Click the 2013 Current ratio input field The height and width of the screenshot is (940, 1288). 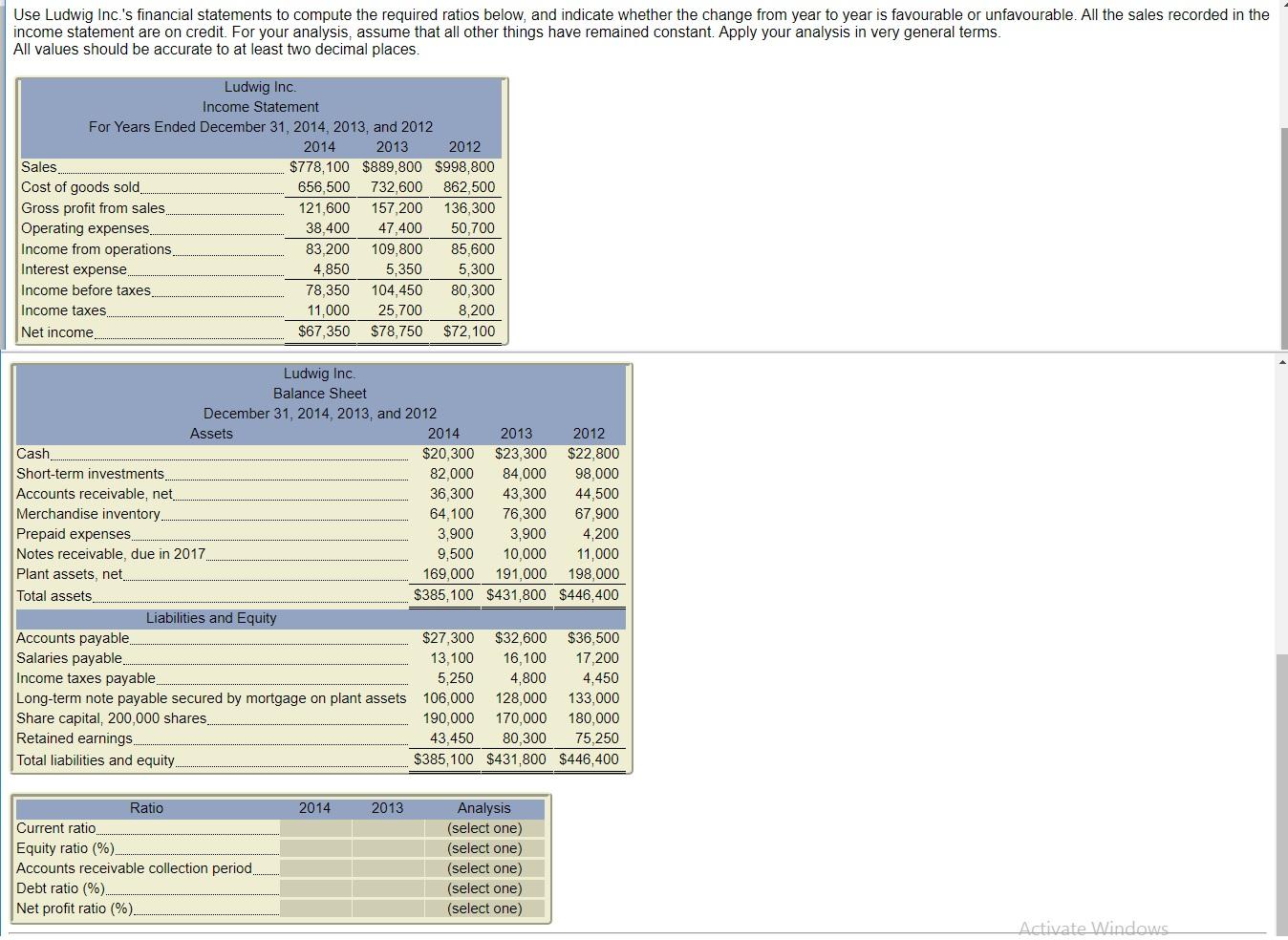388,828
